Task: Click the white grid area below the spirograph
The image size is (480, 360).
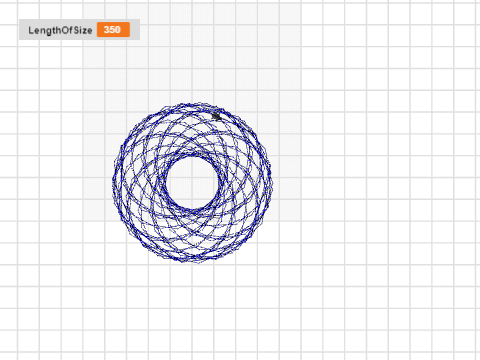Action: point(193,307)
